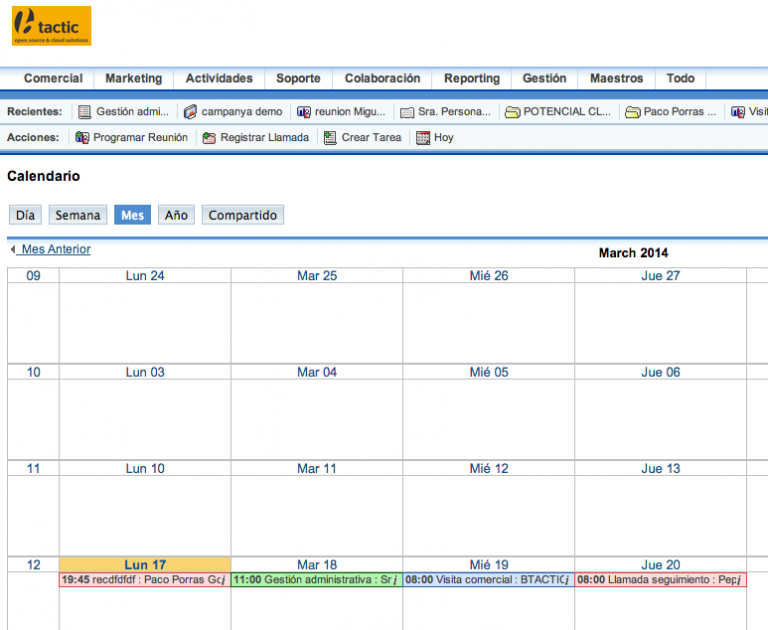
Task: Open day Mar 04
Action: [x=317, y=372]
